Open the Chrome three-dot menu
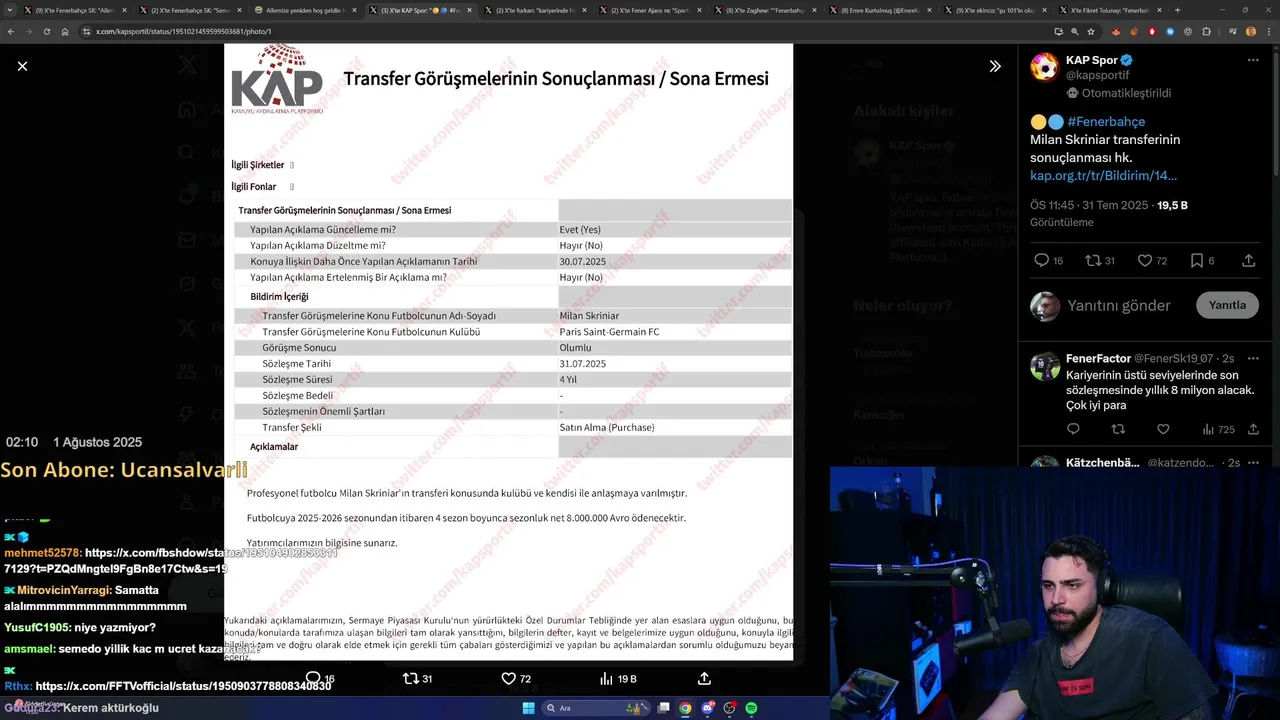The image size is (1280, 720). tap(1269, 31)
